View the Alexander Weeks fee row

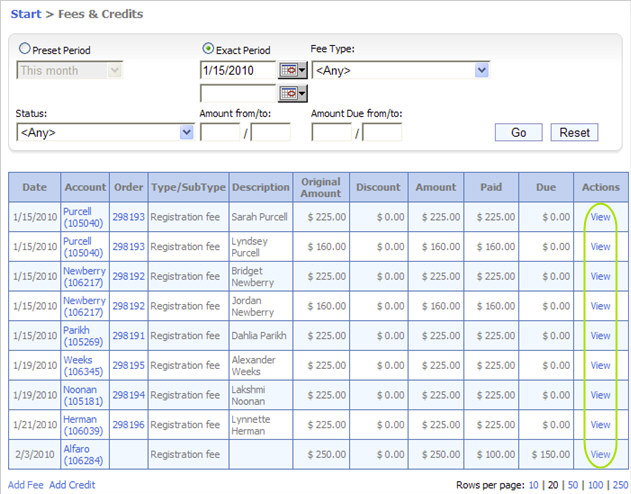pos(600,365)
